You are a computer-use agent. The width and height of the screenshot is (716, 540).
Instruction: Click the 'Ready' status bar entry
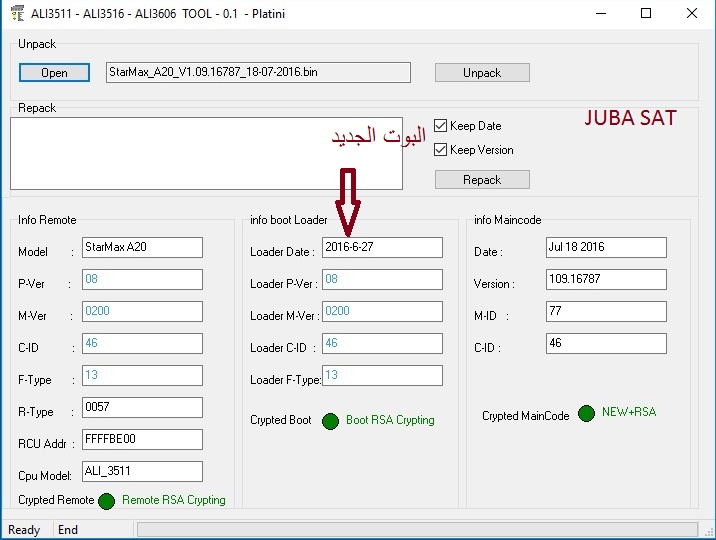[24, 530]
